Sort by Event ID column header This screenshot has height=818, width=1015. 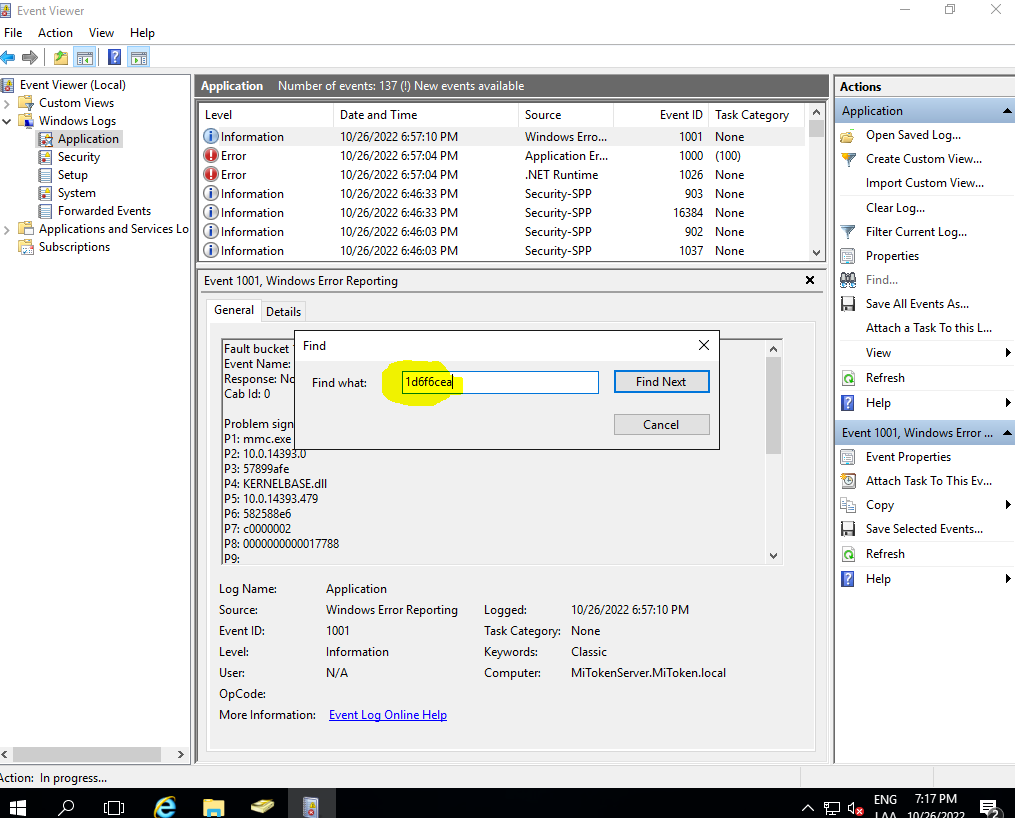tap(661, 115)
